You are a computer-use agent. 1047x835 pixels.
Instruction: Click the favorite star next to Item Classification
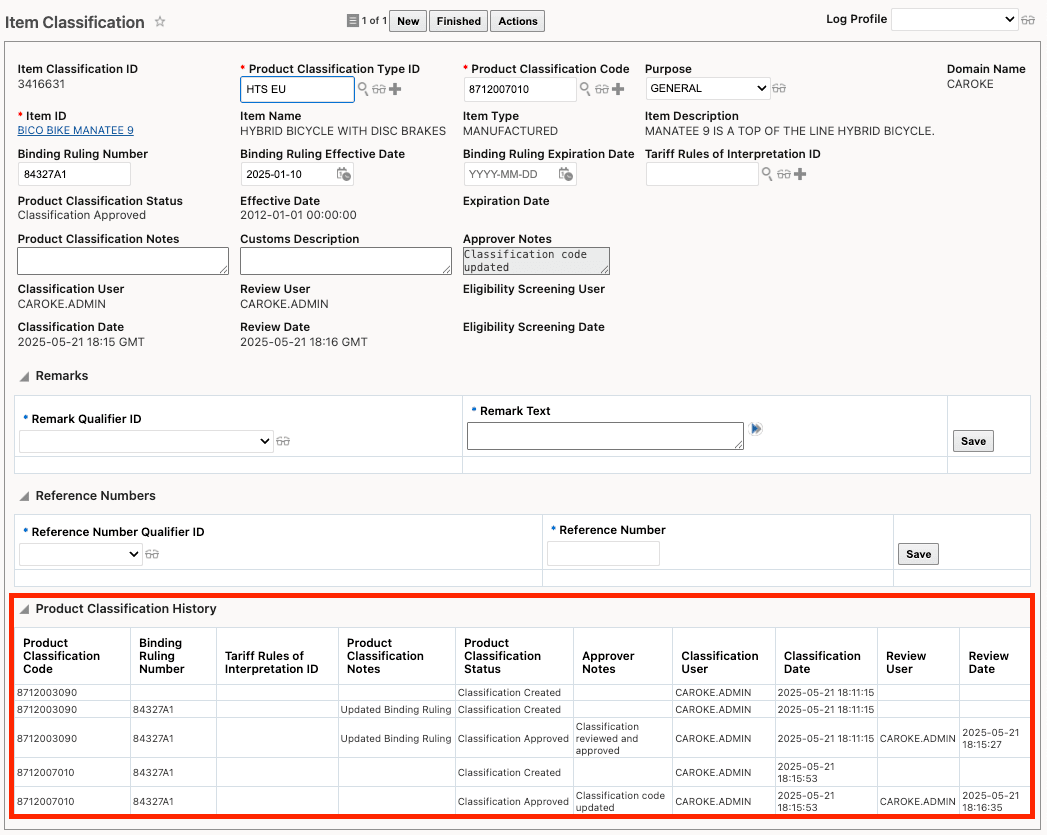[x=160, y=21]
